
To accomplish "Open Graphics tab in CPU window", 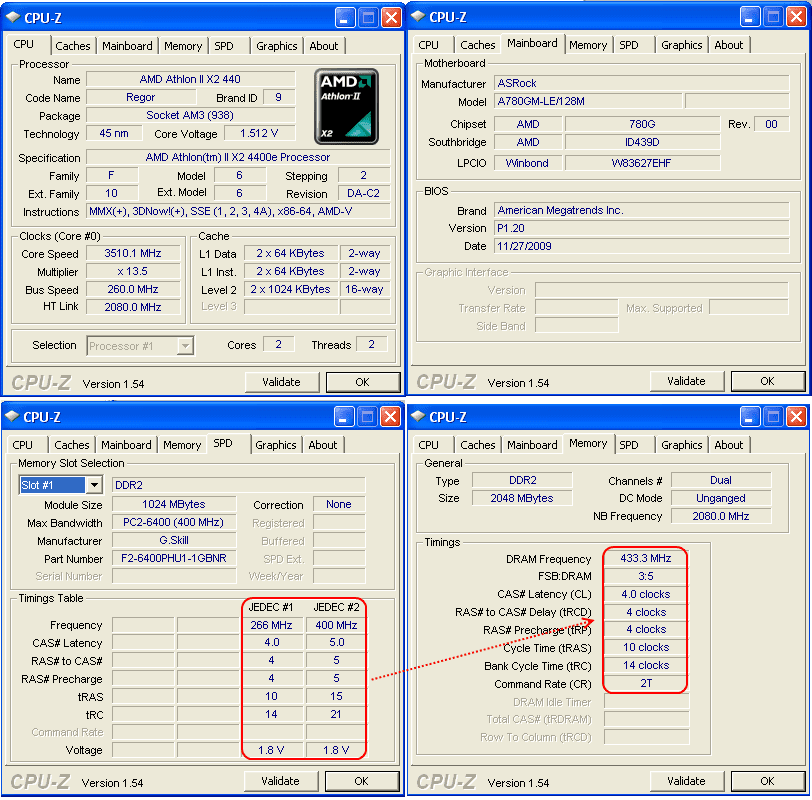I will coord(277,46).
